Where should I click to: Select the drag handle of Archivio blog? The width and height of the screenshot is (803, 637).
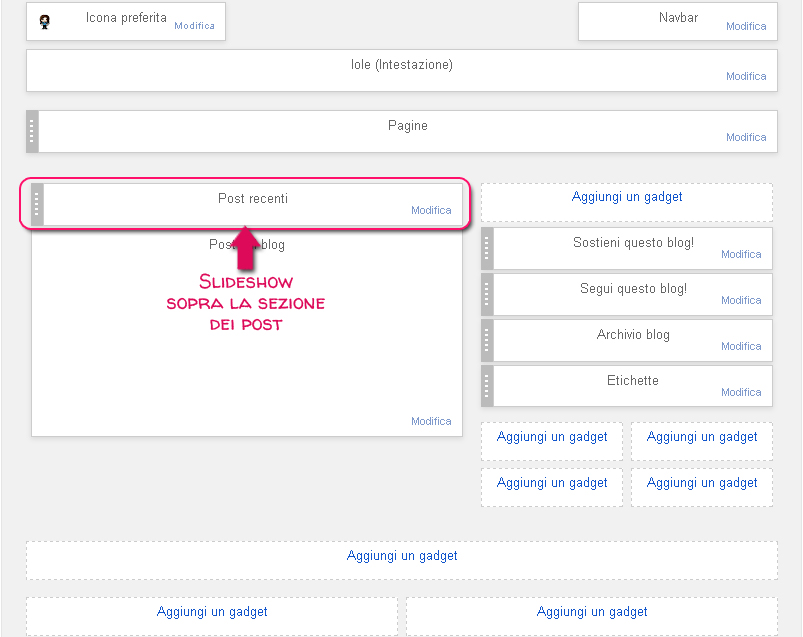tap(487, 340)
